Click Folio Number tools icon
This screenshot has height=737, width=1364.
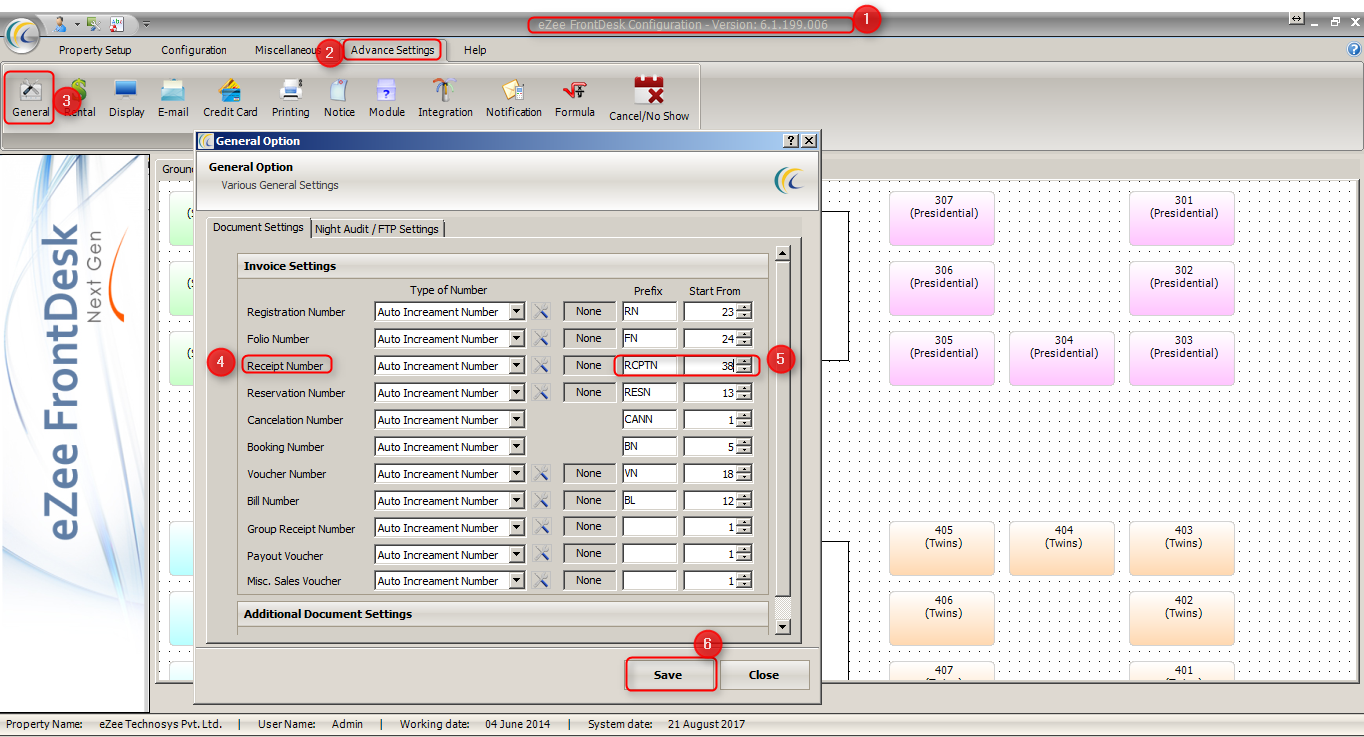coord(541,338)
